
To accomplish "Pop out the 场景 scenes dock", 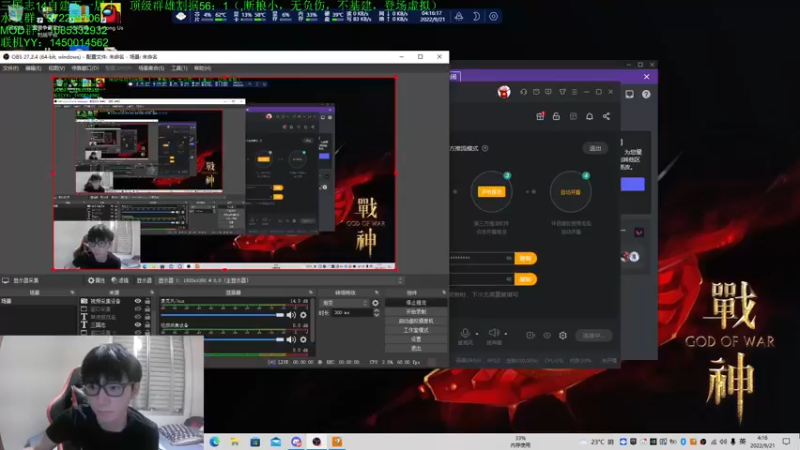I will pyautogui.click(x=72, y=292).
